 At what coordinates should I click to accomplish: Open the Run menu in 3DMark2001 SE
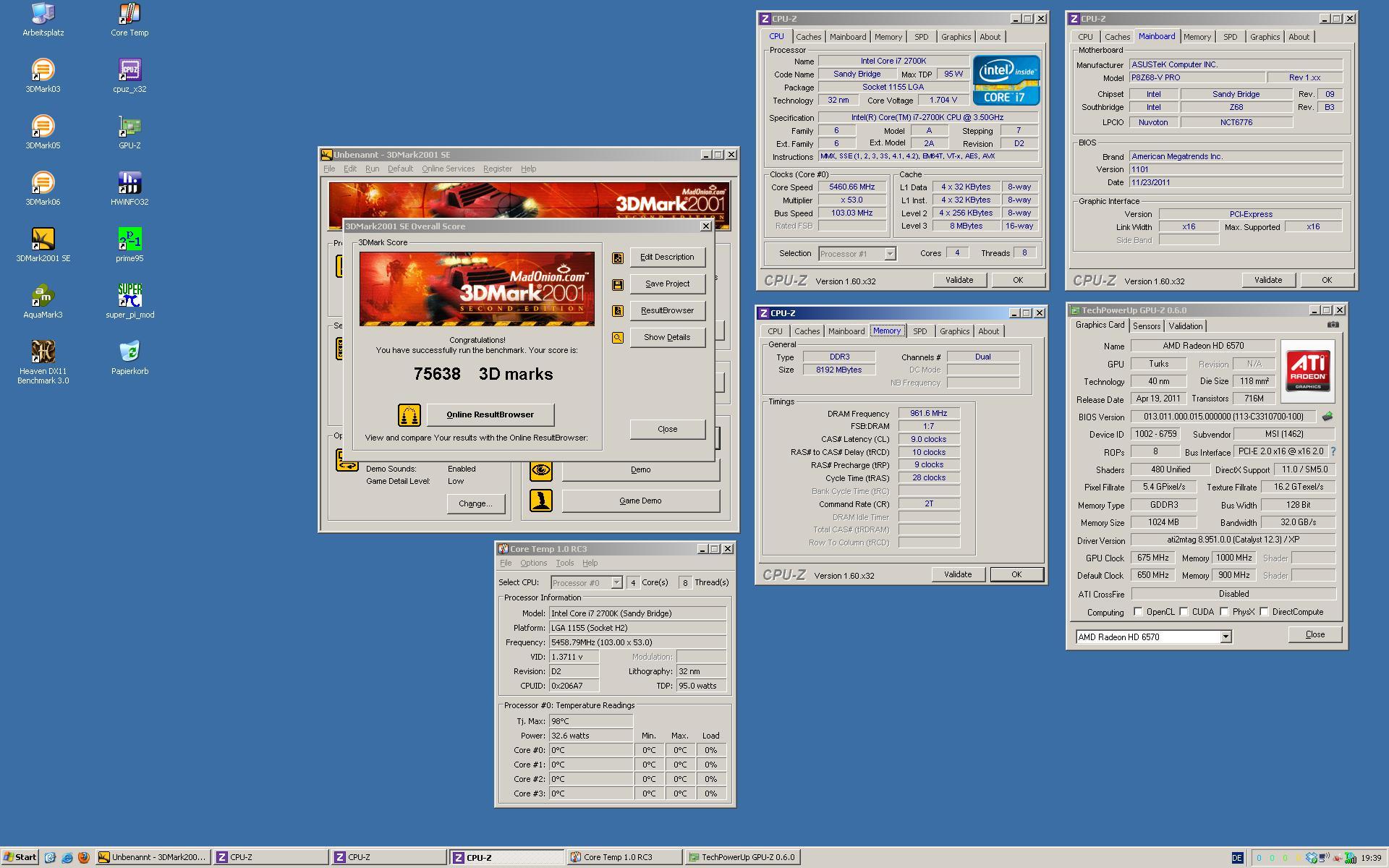tap(372, 169)
